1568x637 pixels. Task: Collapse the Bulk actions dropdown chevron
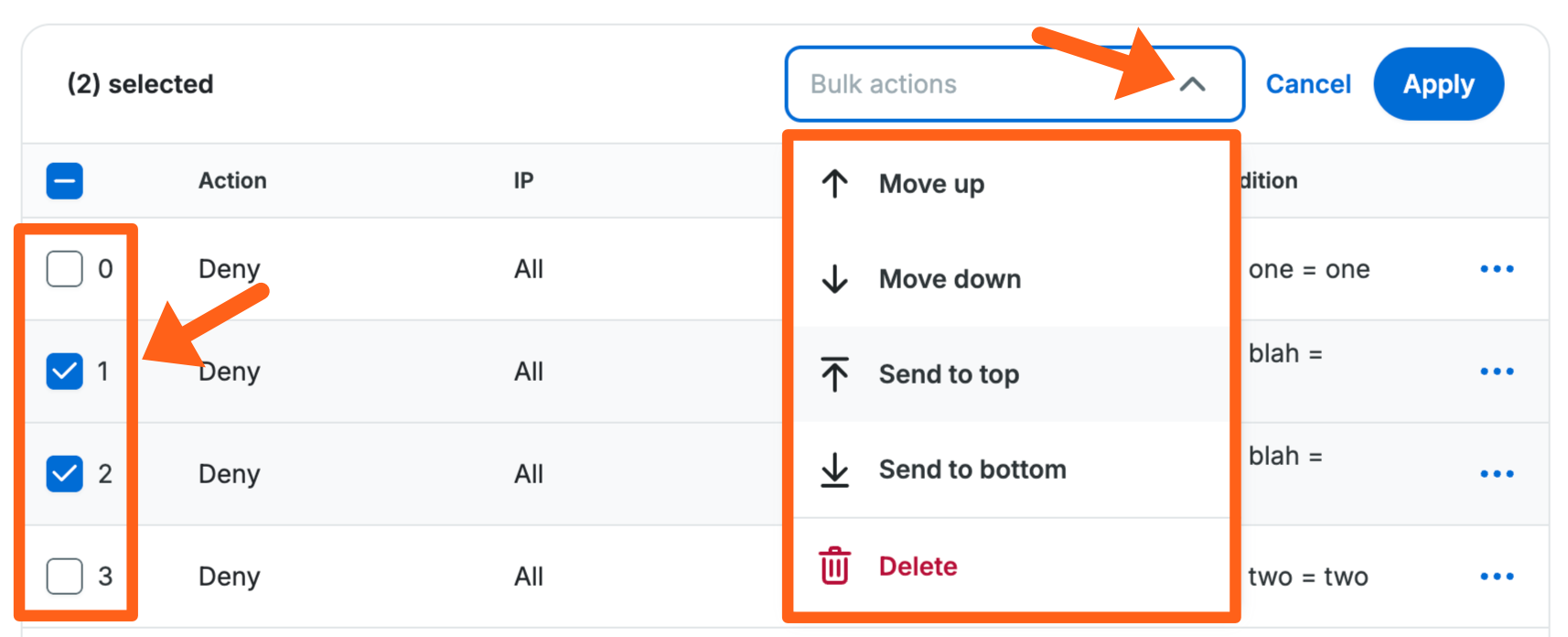(x=1192, y=84)
